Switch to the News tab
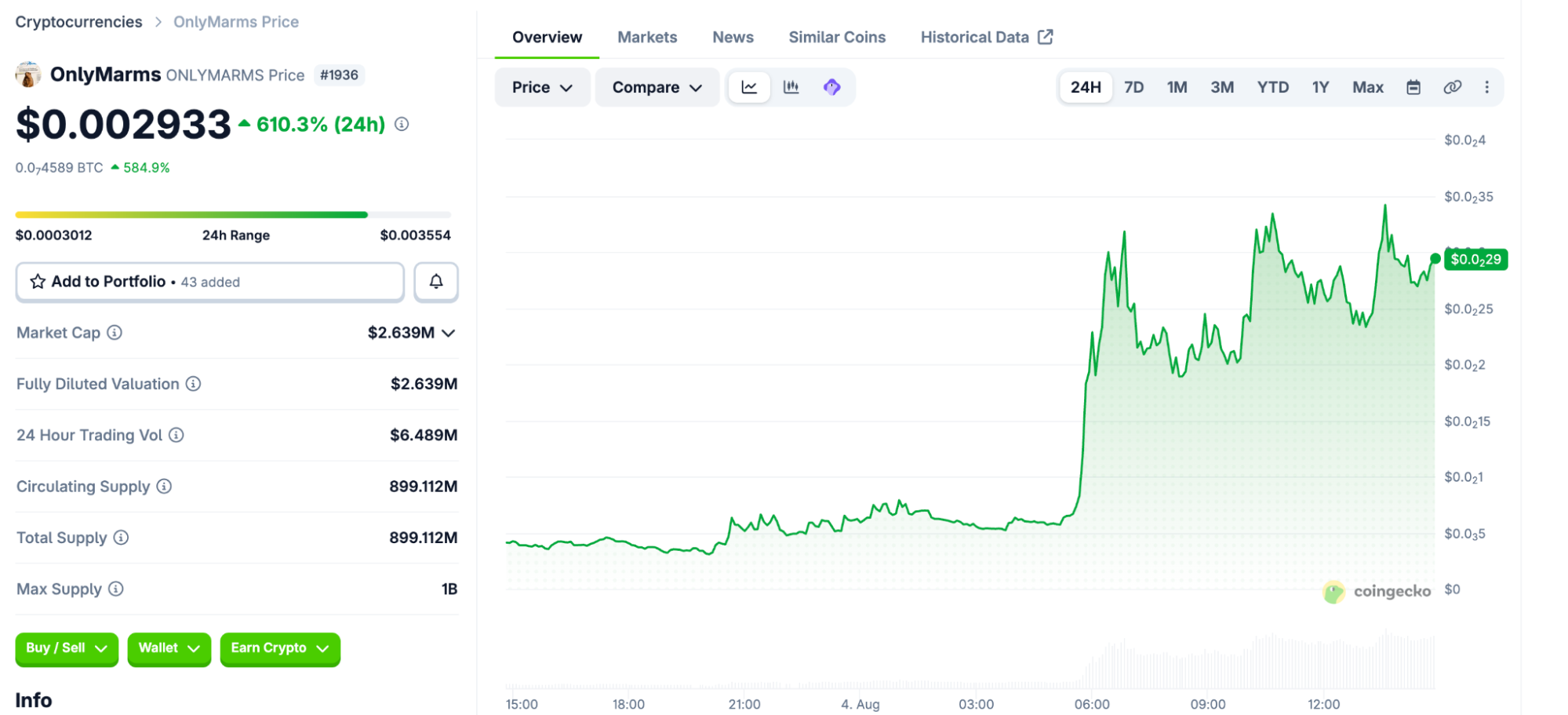Viewport: 1568px width, 715px height. 733,37
